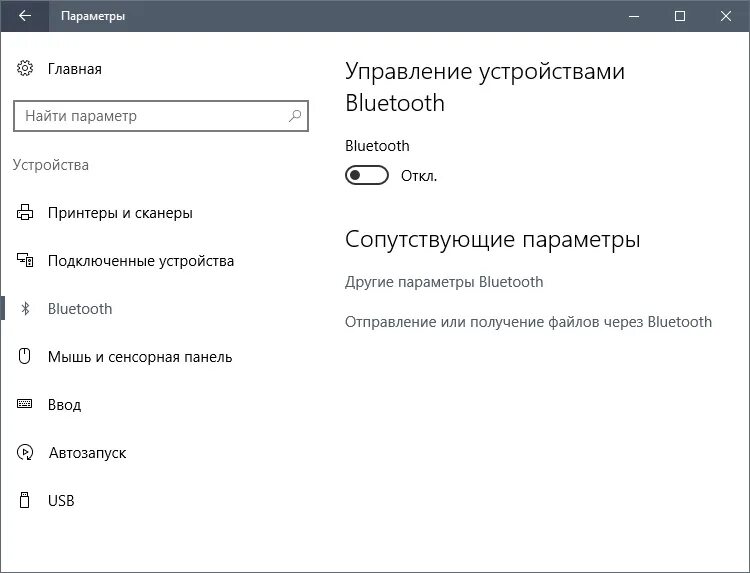Click the gear icon next to Главная
This screenshot has height=573, width=750.
click(x=25, y=68)
